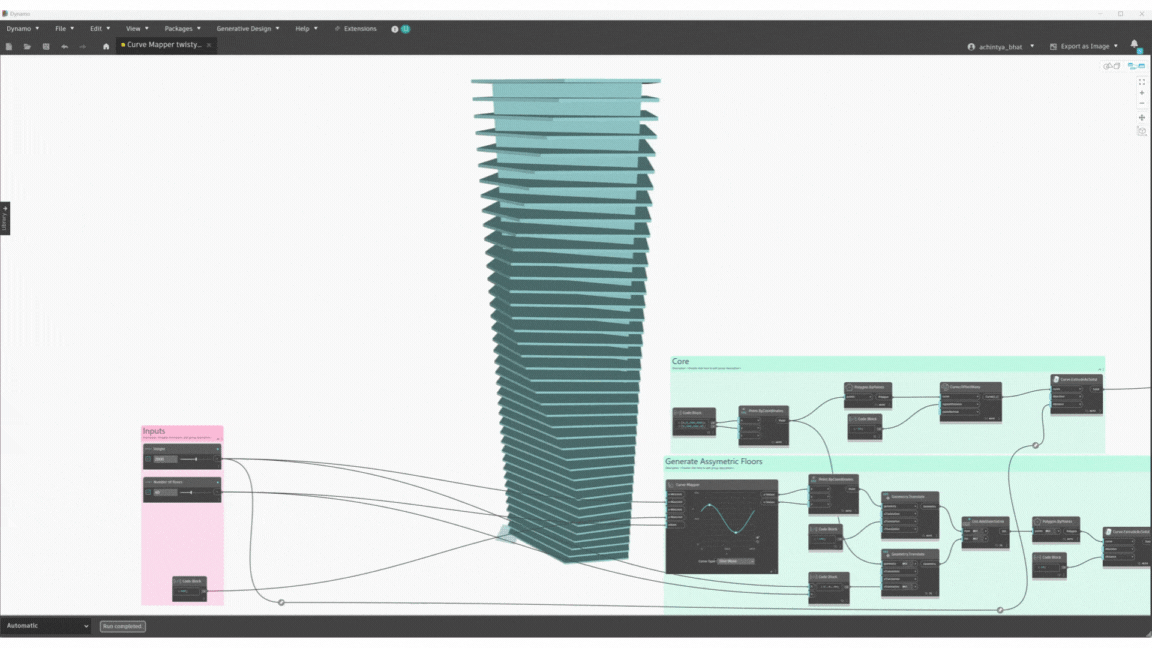Click the Extensions button
This screenshot has width=1152, height=648.
coord(355,29)
